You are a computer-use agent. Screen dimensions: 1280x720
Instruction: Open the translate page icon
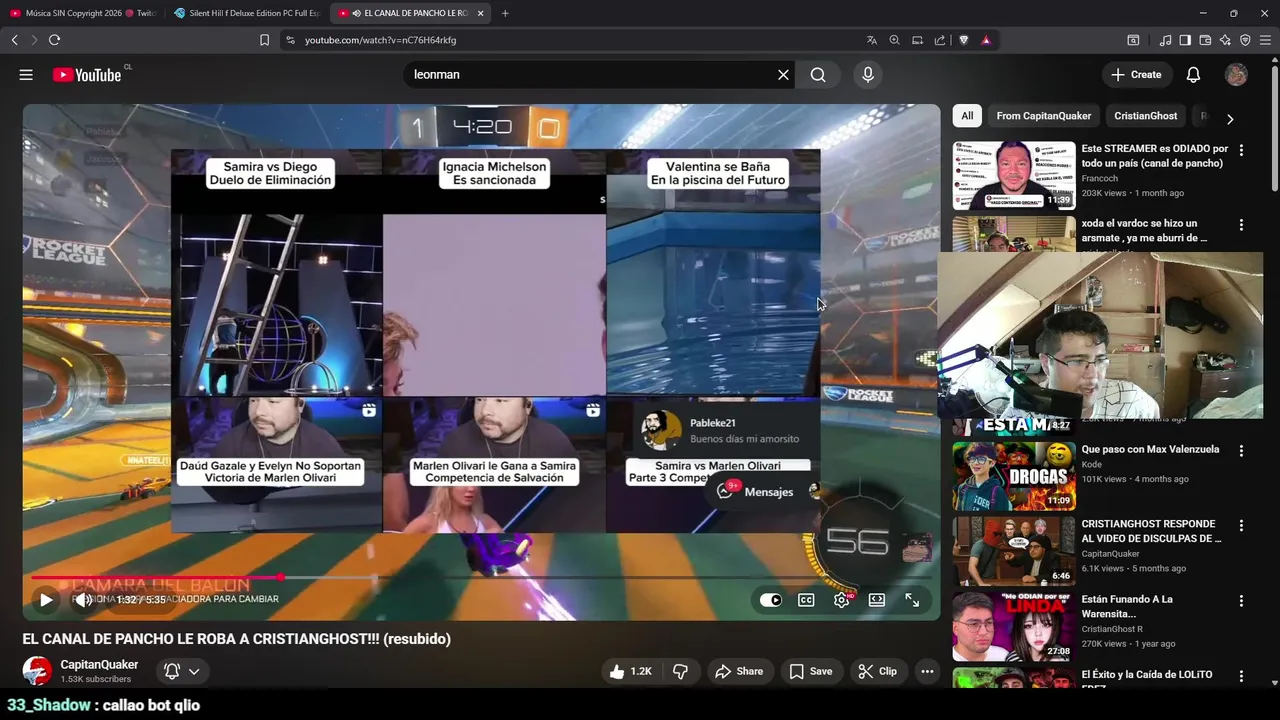[x=872, y=40]
